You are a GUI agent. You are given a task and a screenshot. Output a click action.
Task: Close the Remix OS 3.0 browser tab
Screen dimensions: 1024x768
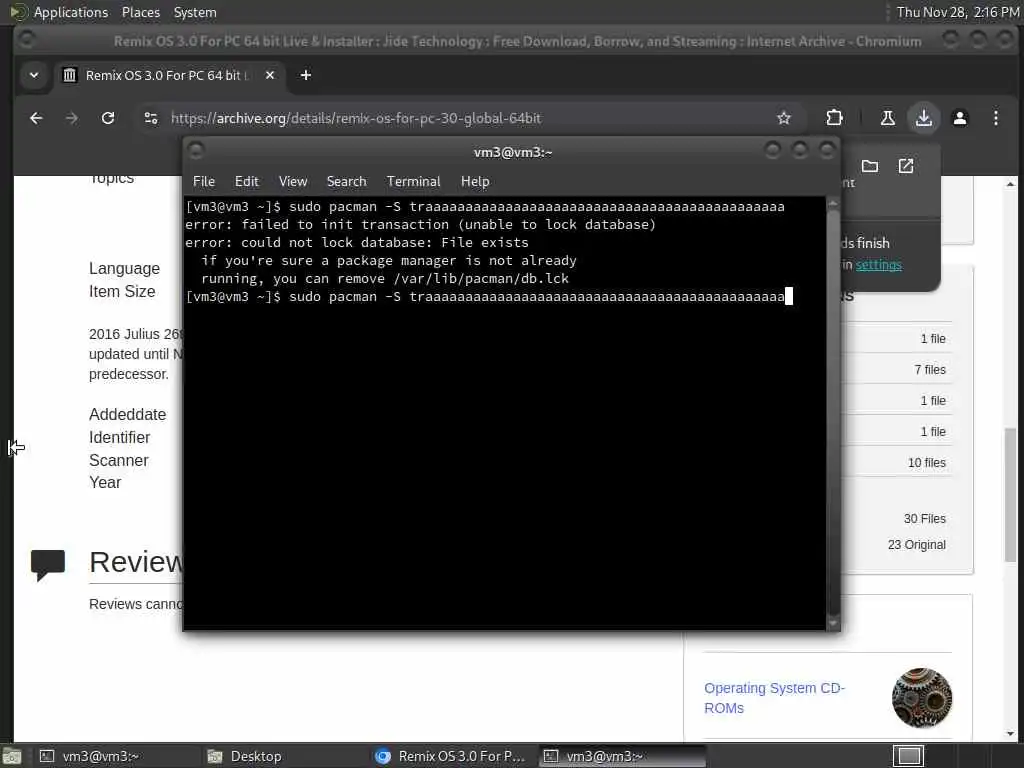tap(270, 75)
